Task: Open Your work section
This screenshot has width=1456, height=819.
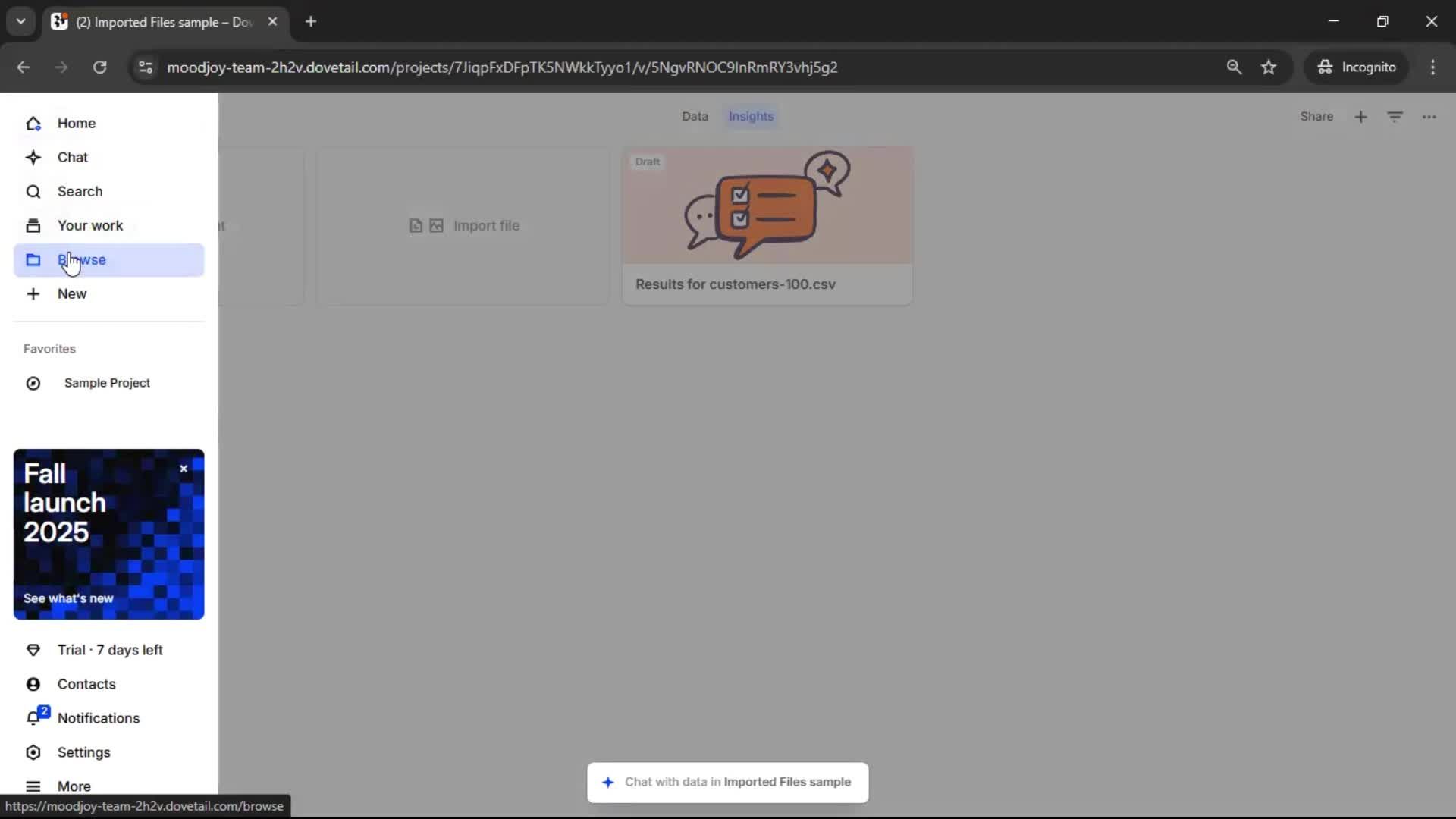Action: pos(89,225)
